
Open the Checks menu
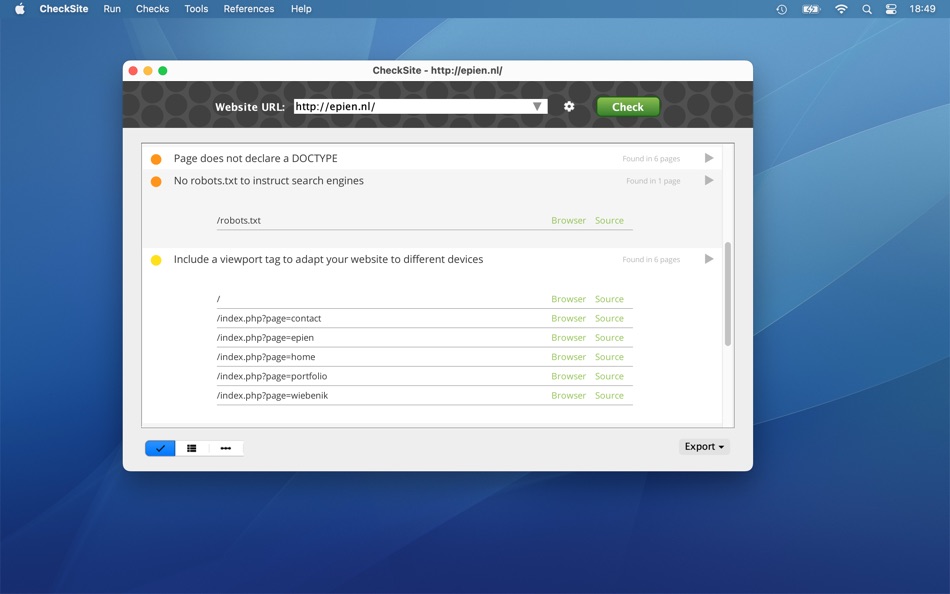tap(152, 9)
